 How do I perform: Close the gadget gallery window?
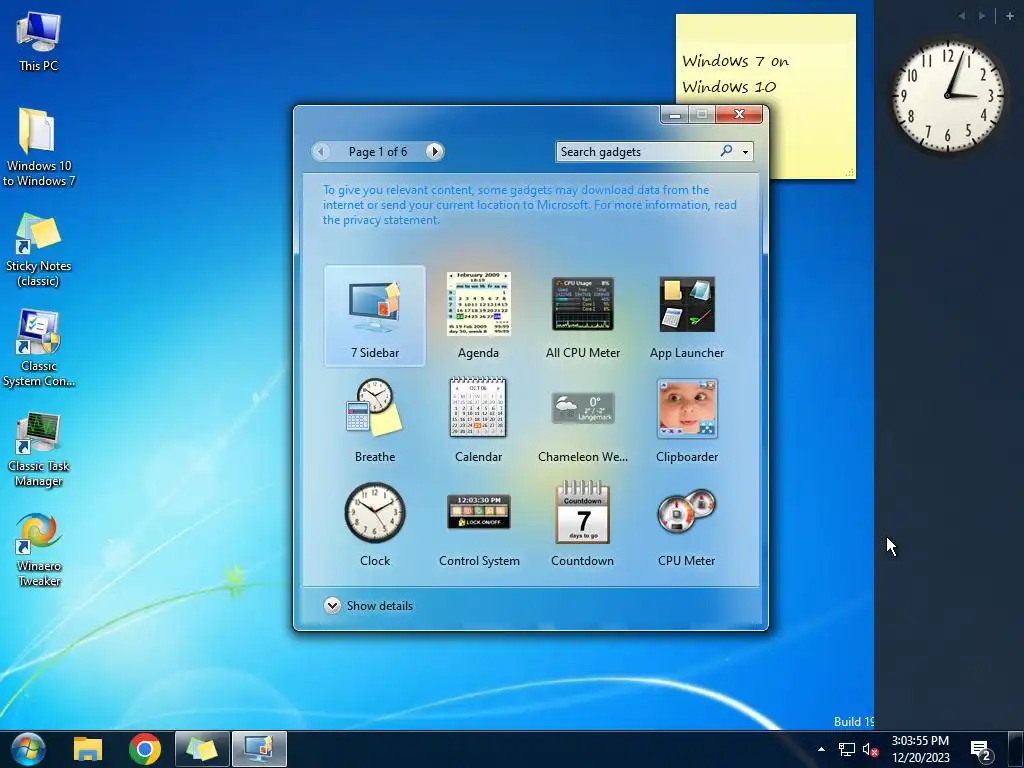[x=739, y=114]
